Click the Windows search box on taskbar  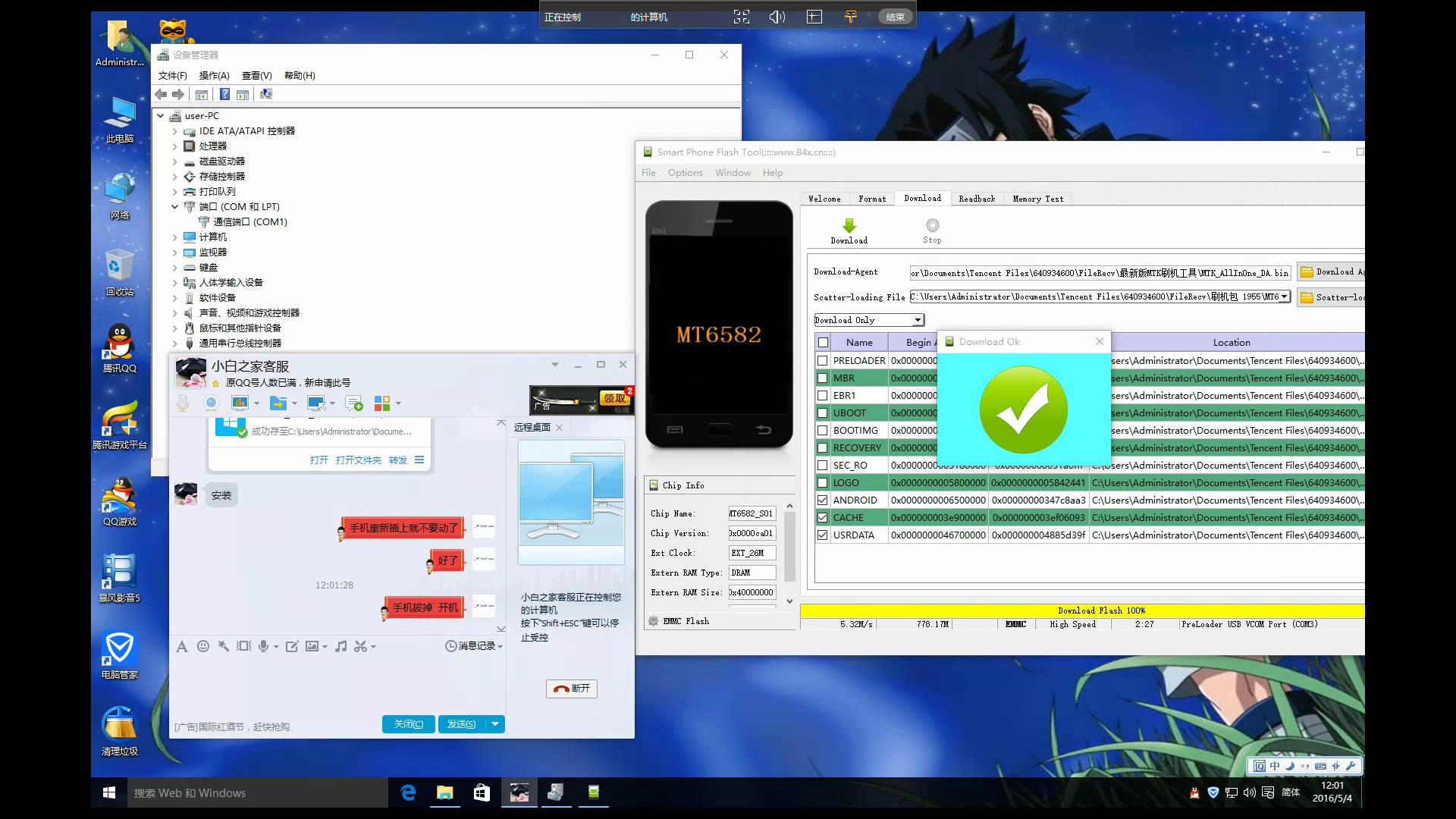click(258, 792)
